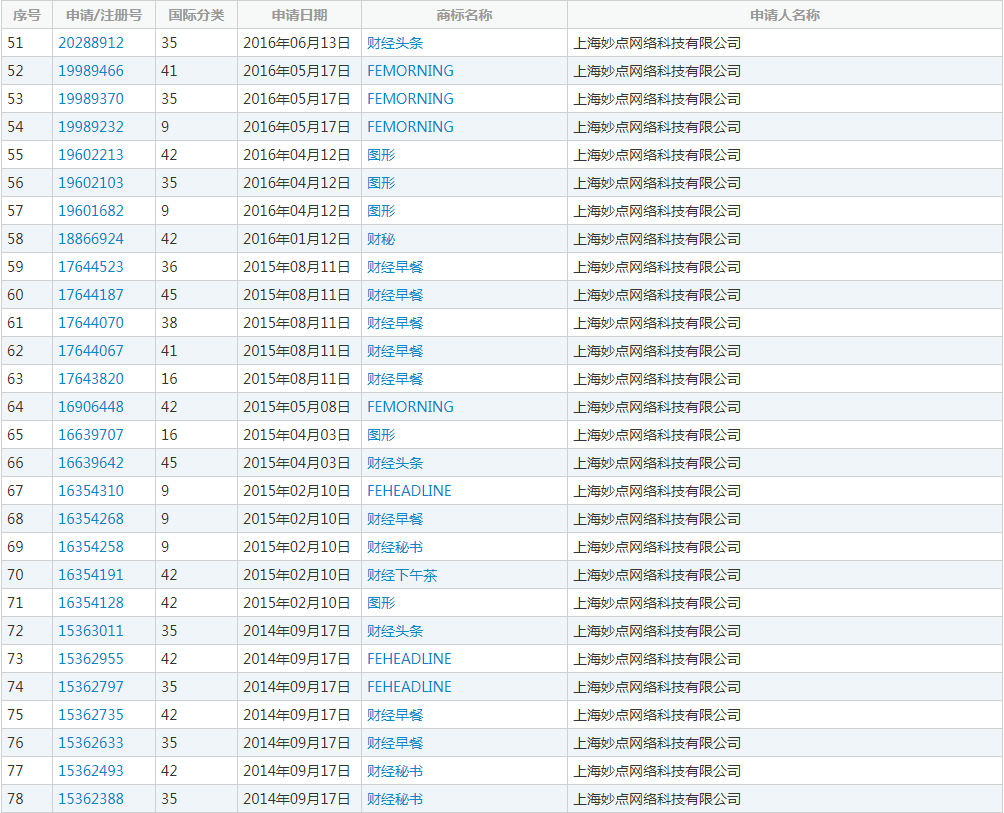Click 财经头条 trademark in row 66
Screen dimensions: 1004x813
click(x=395, y=463)
